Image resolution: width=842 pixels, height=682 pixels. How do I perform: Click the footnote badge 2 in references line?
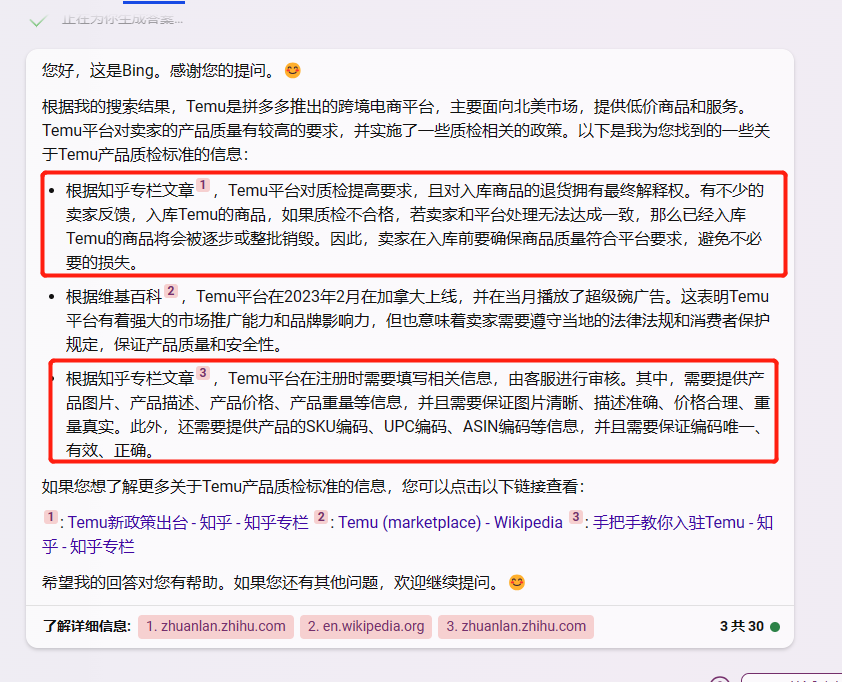(x=320, y=518)
